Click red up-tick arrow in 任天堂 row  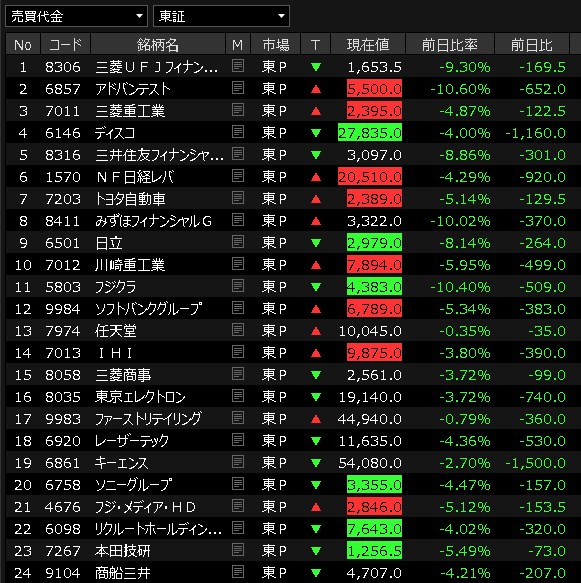tap(316, 331)
